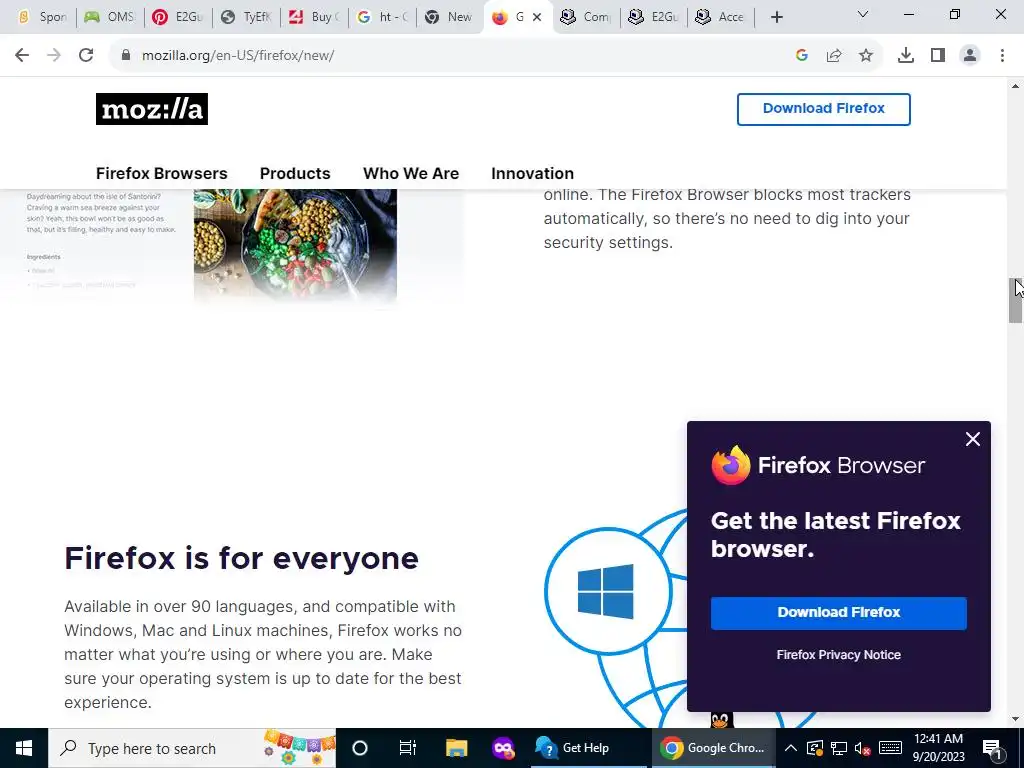
Task: Switch to the Buy tab
Action: click(x=313, y=18)
